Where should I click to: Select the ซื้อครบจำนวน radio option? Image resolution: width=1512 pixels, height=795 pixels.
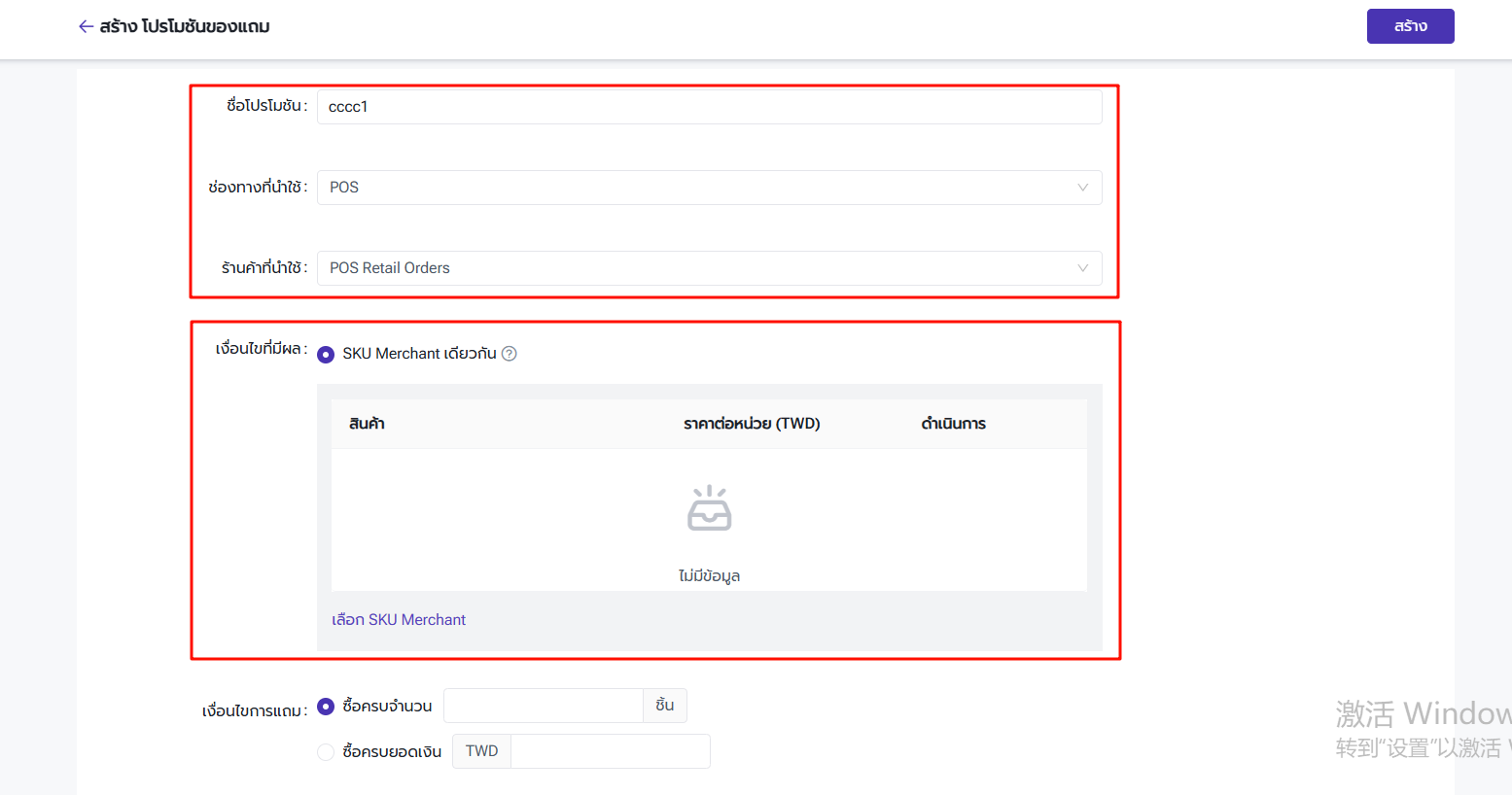(326, 707)
